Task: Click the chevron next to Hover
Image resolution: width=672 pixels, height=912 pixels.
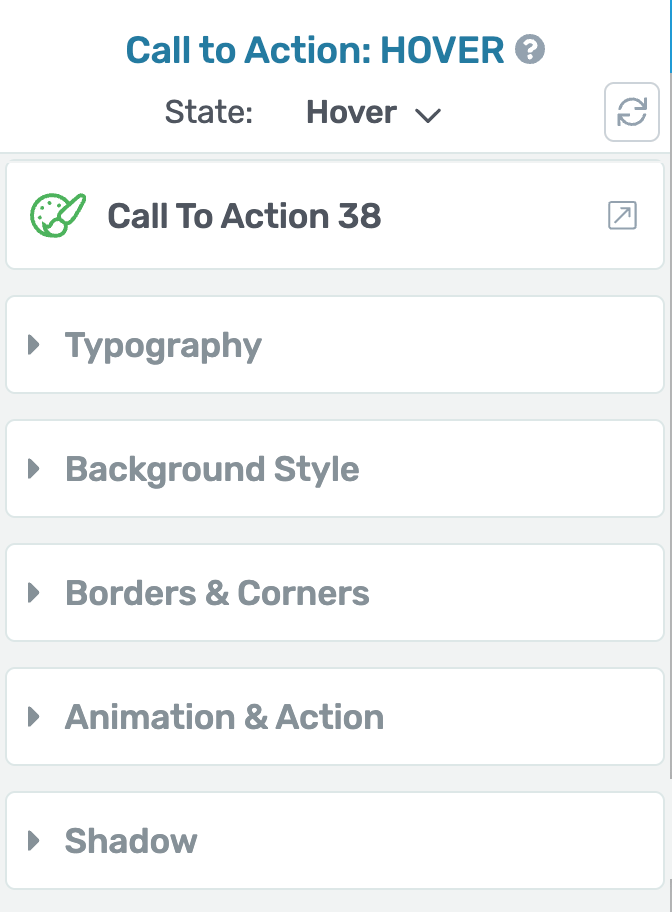Action: point(428,115)
